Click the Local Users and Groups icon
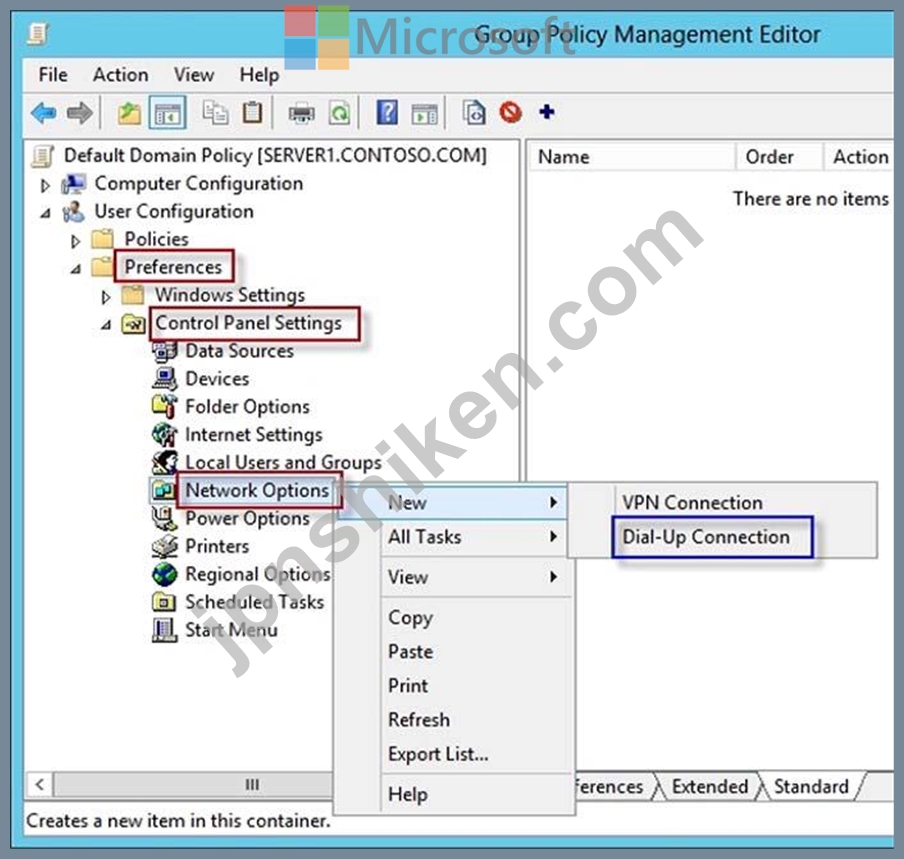The image size is (904, 859). [x=165, y=462]
